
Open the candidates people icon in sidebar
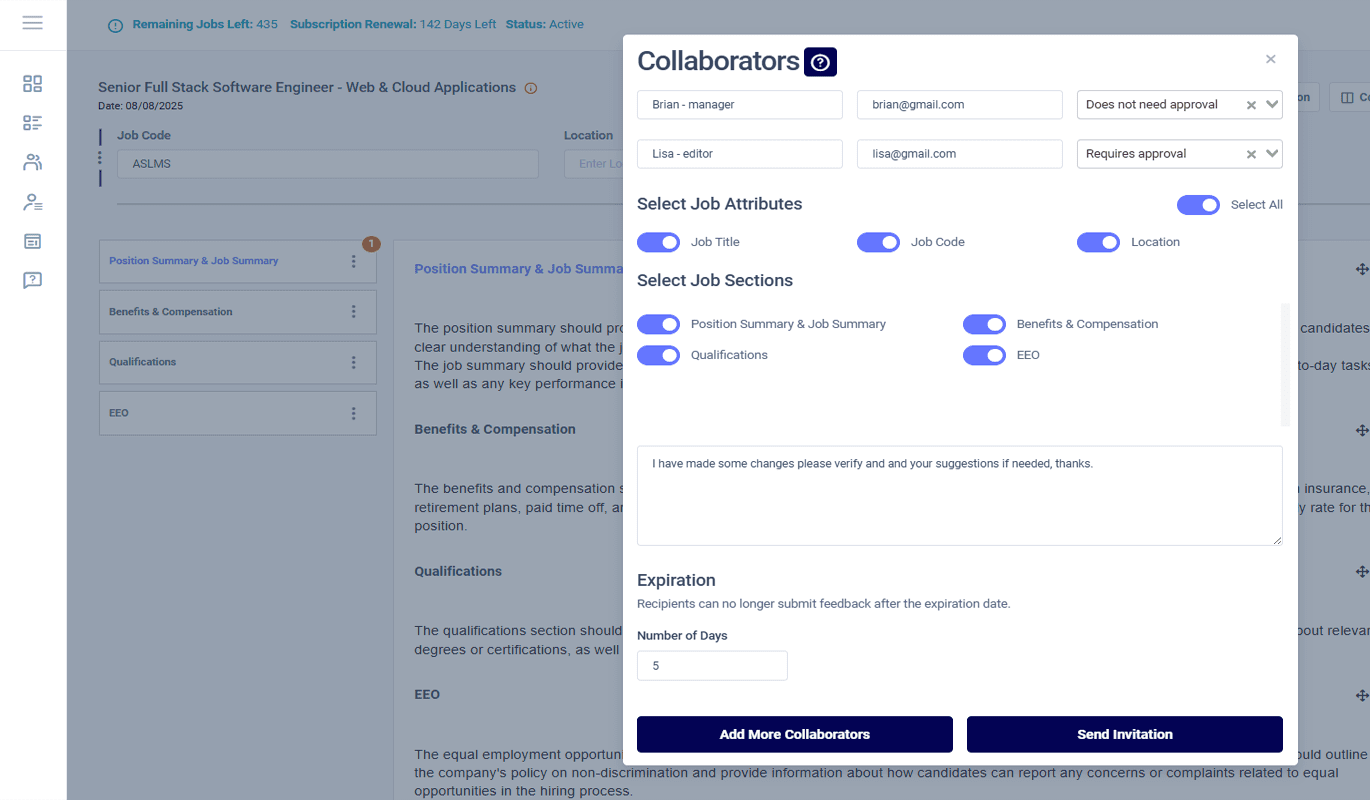[x=32, y=161]
